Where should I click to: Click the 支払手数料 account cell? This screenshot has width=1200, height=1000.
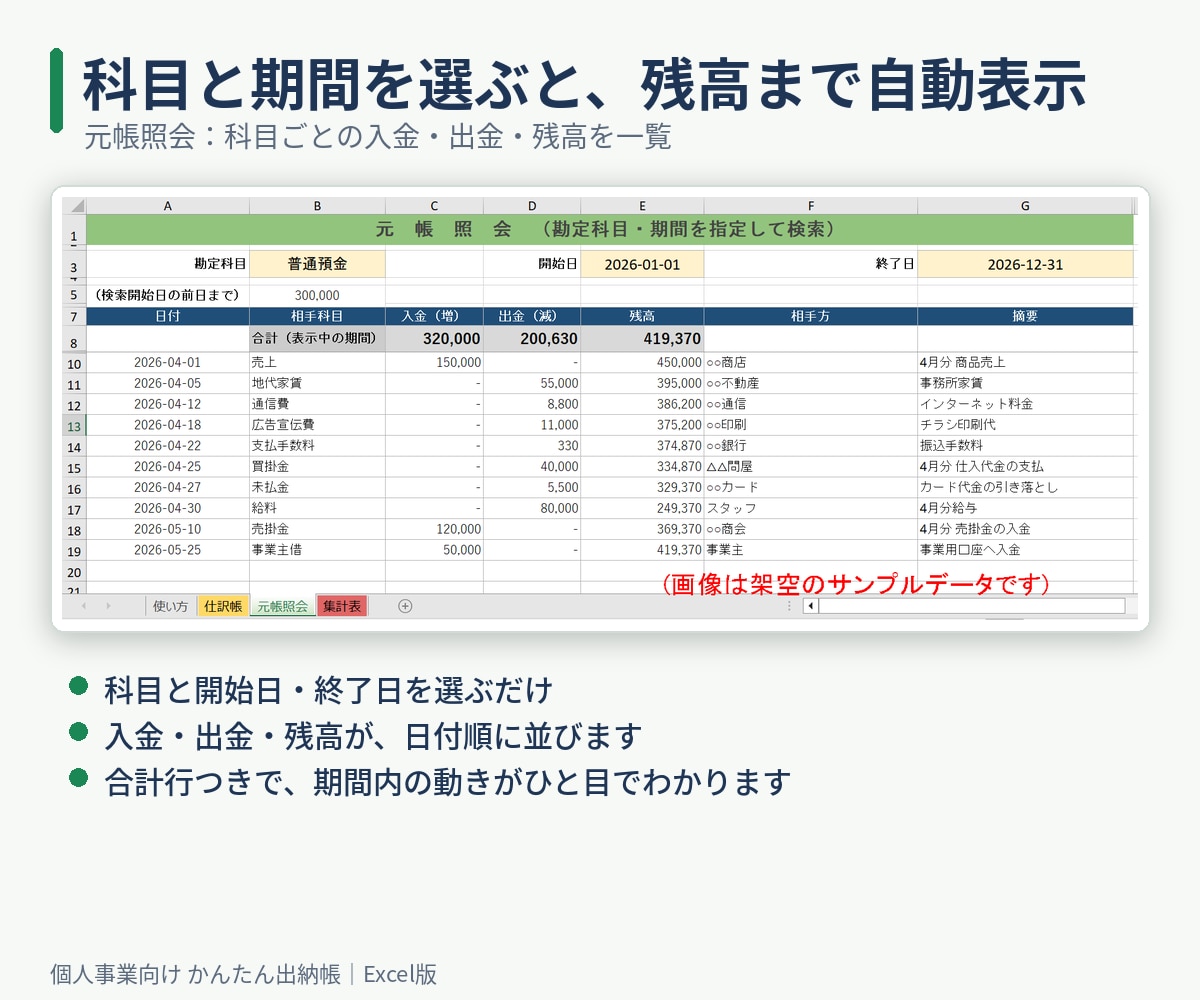[x=317, y=446]
